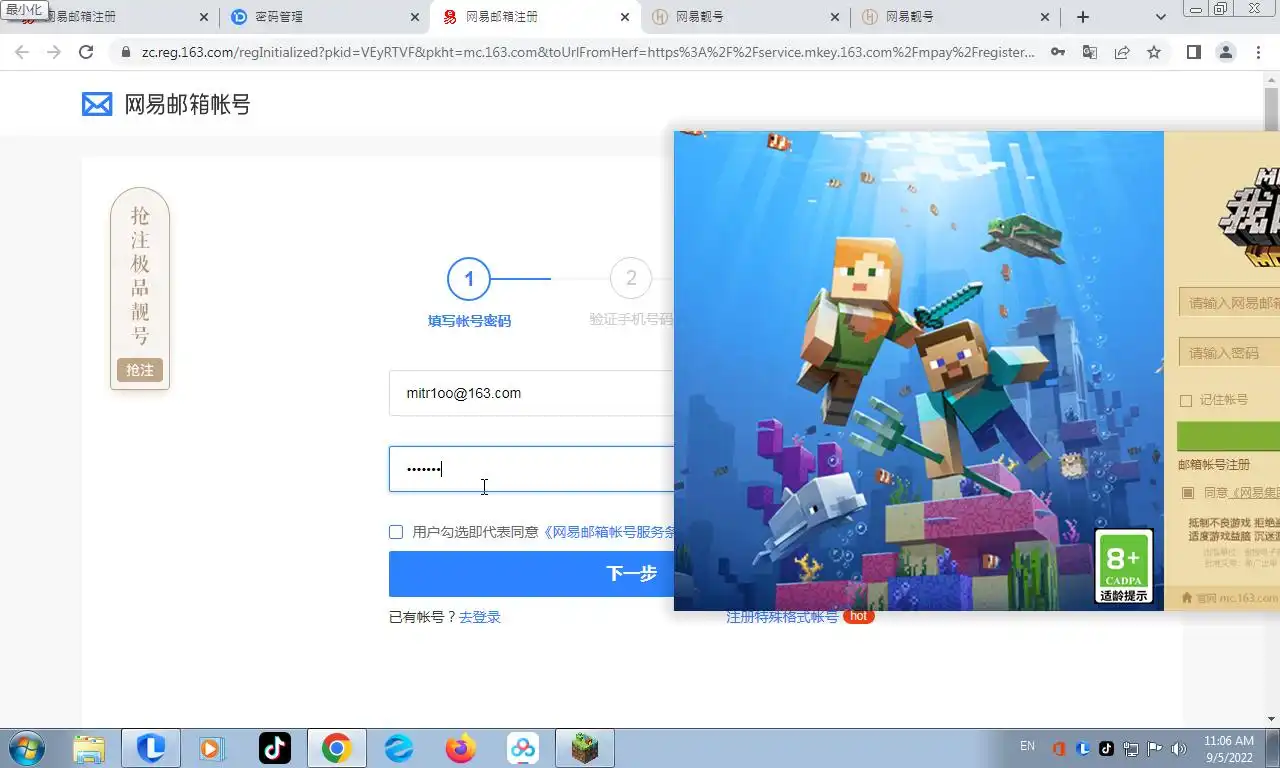This screenshot has height=768, width=1280.
Task: Click 邮箱帐号注册 in the Minecraft window
Action: (1214, 465)
